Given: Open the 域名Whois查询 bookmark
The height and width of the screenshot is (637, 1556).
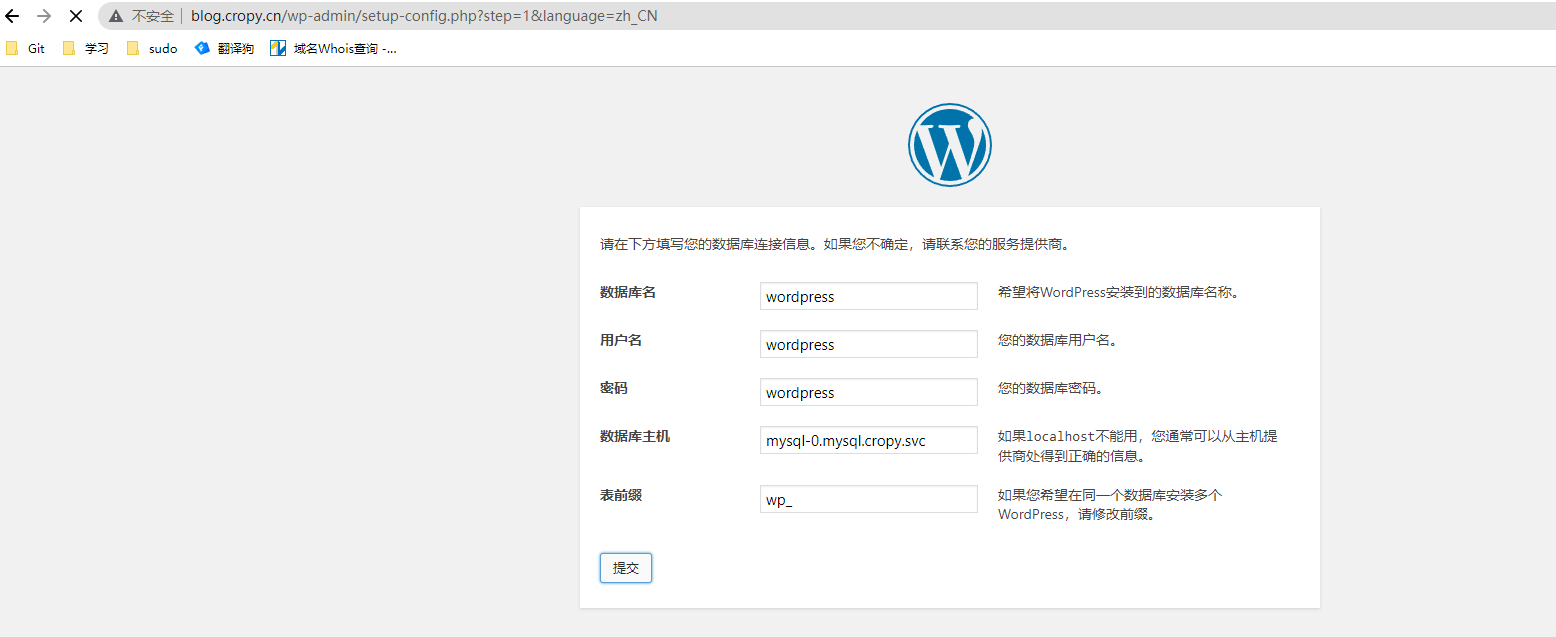Looking at the screenshot, I should (x=333, y=48).
